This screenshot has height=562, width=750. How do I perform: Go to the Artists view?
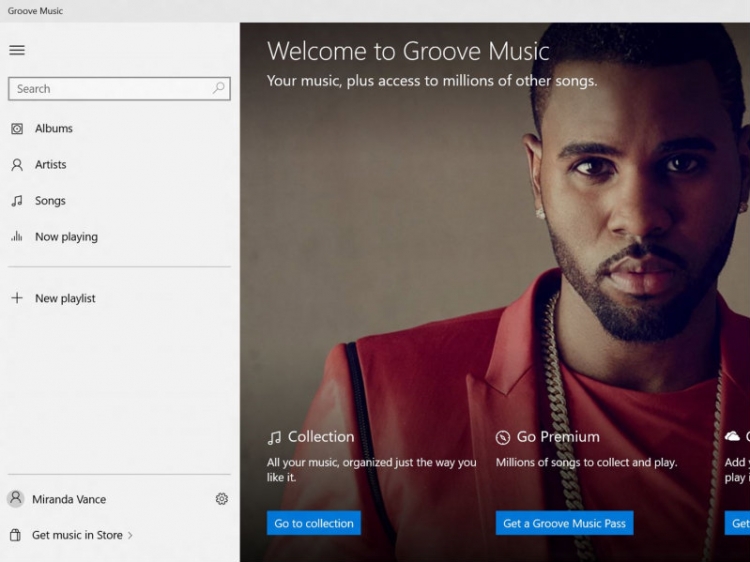[x=51, y=165]
